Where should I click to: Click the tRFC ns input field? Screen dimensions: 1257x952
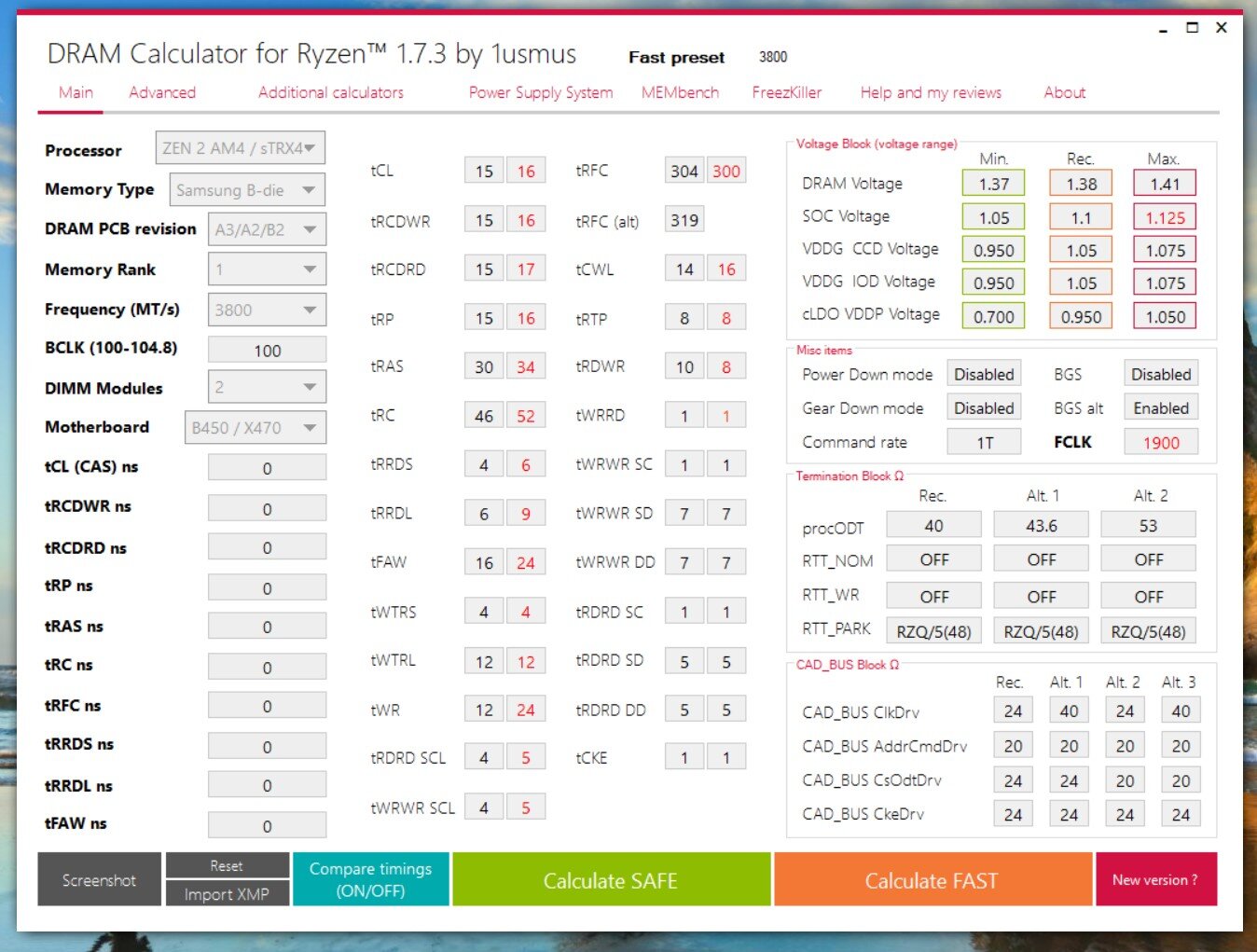point(267,706)
